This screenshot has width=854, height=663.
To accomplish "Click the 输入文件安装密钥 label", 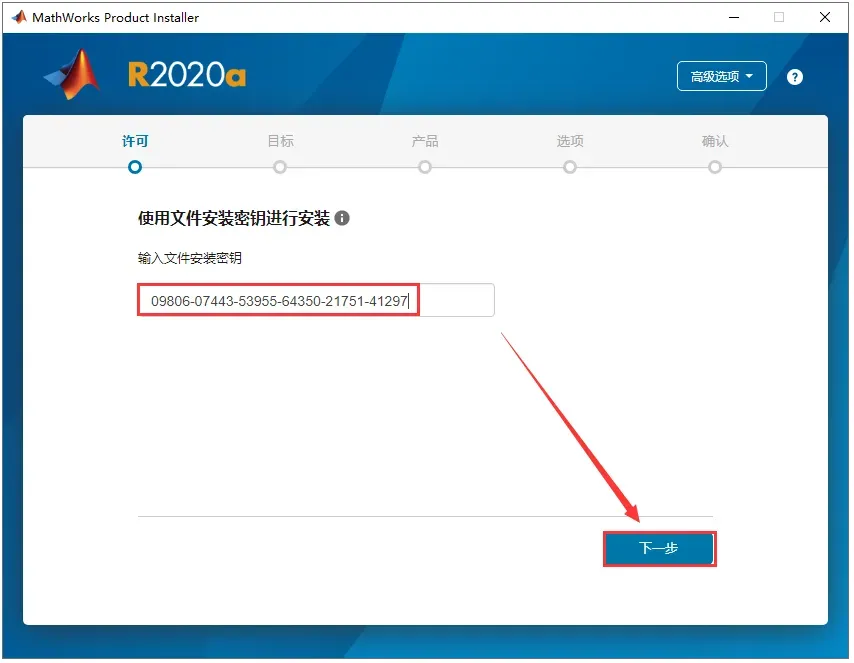I will coord(190,258).
